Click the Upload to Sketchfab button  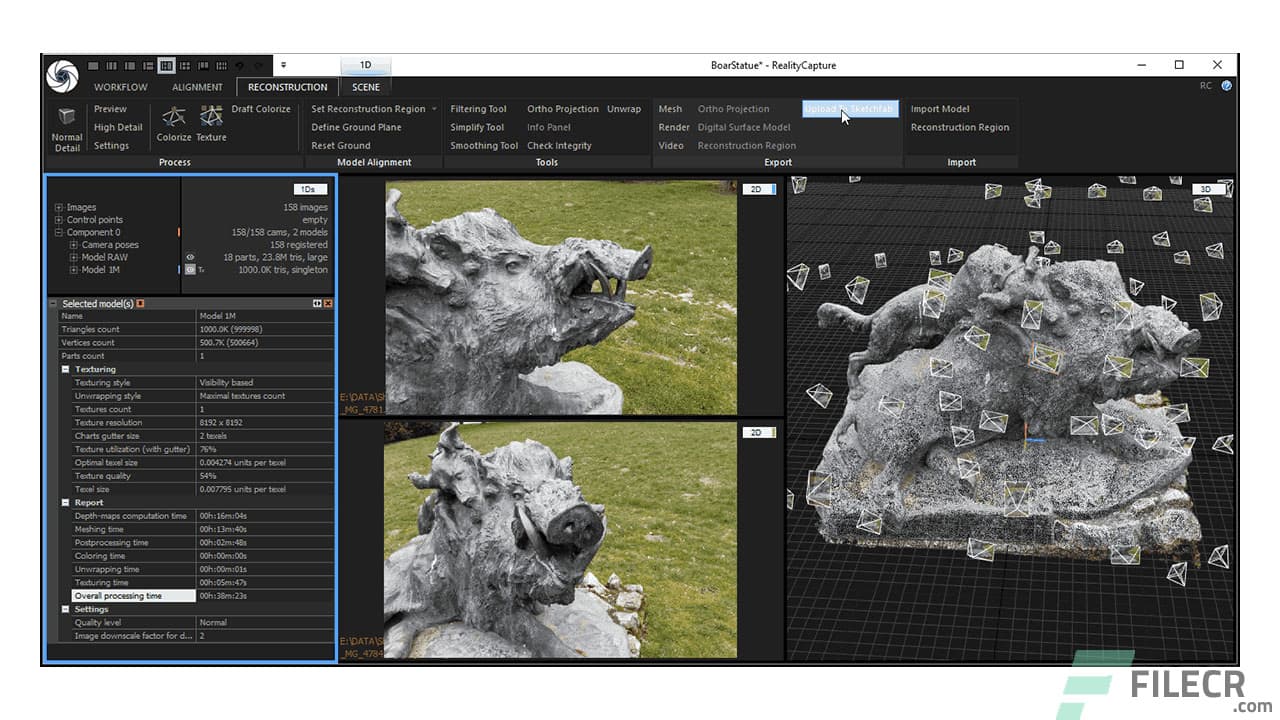click(x=848, y=108)
